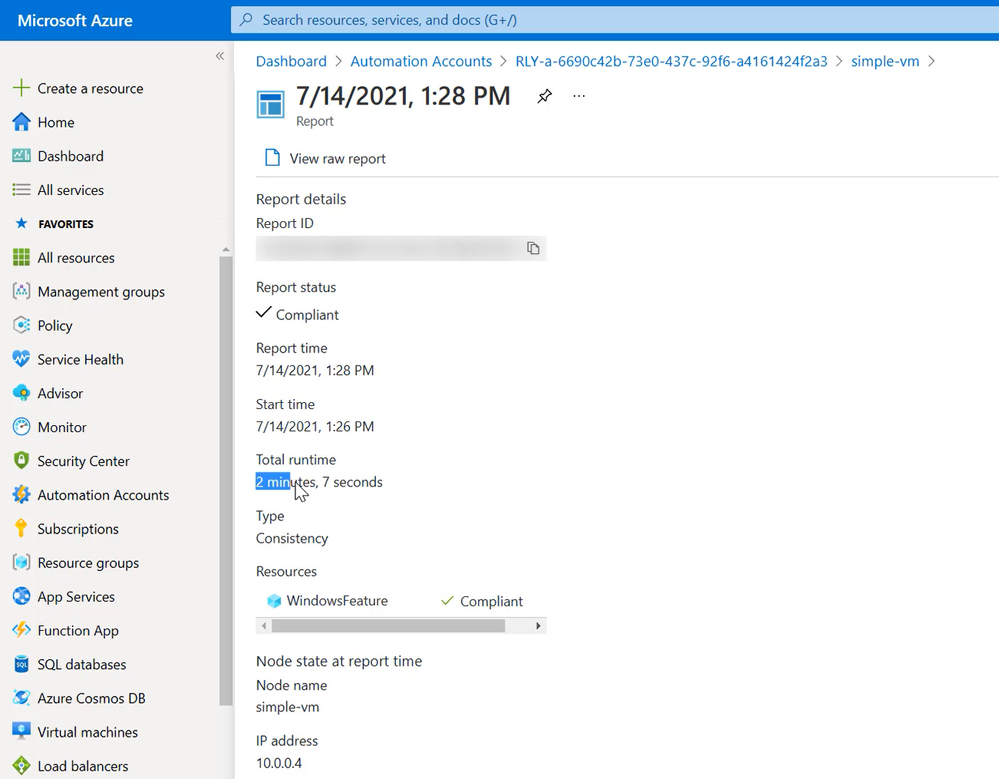
Task: Copy the Report ID to clipboard
Action: pyautogui.click(x=533, y=248)
